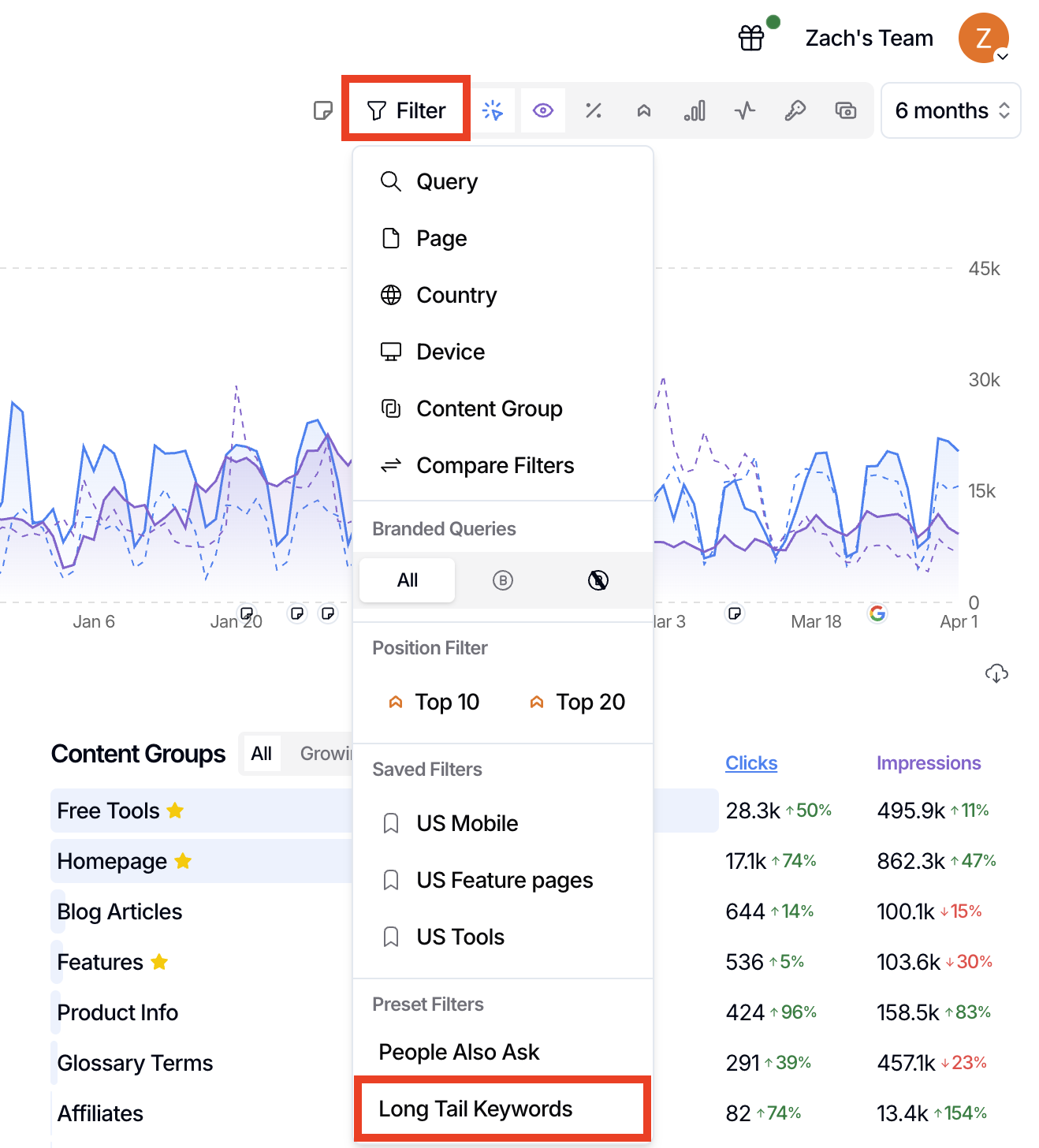Select the All tab in Content Groups

point(262,754)
